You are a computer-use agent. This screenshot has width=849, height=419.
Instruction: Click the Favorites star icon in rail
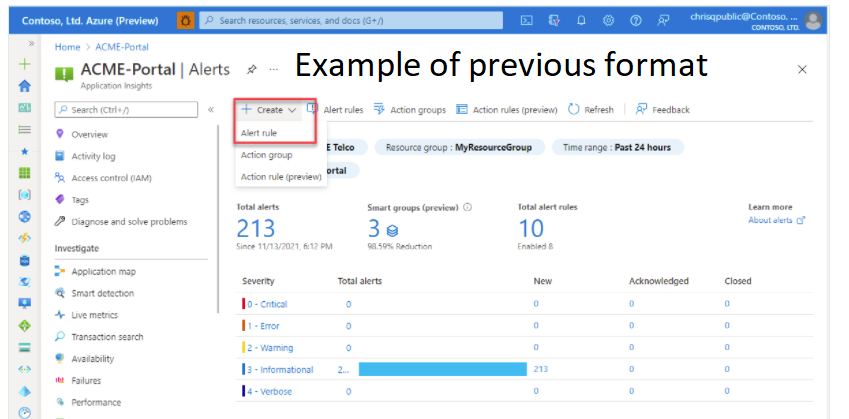25,152
